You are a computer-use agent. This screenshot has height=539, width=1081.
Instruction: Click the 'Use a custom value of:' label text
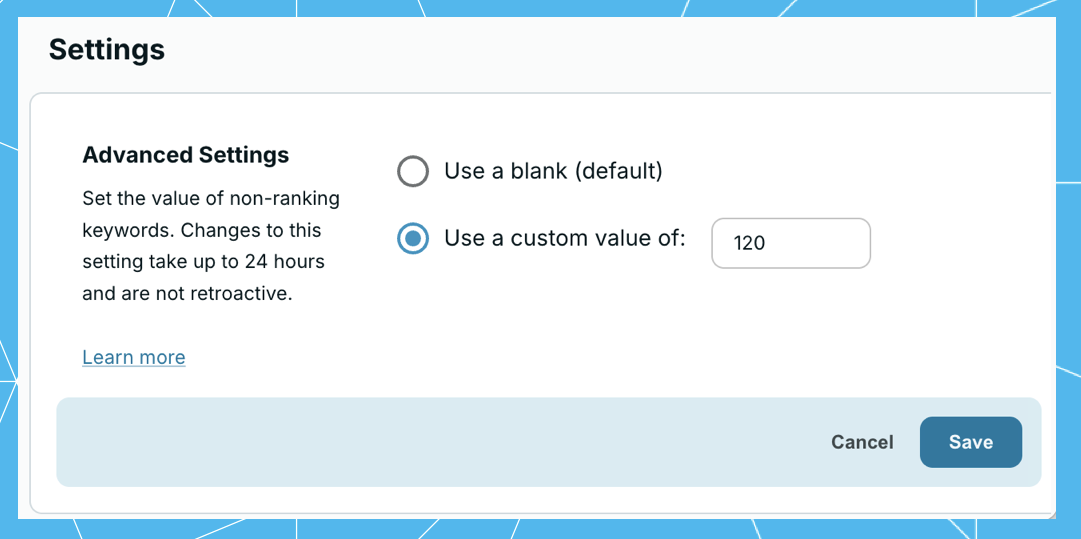pos(565,239)
